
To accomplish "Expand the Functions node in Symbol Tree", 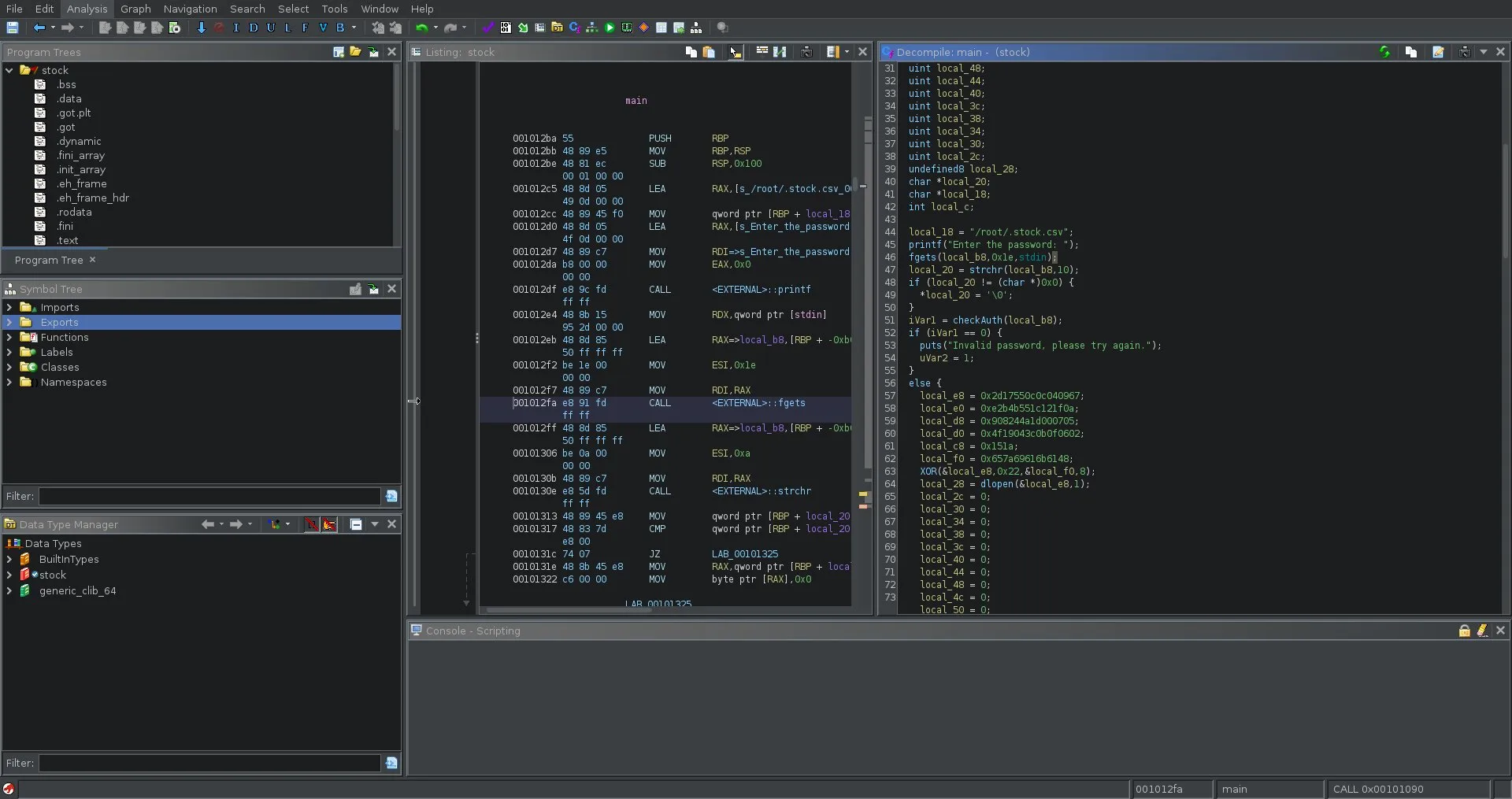I will pos(9,337).
